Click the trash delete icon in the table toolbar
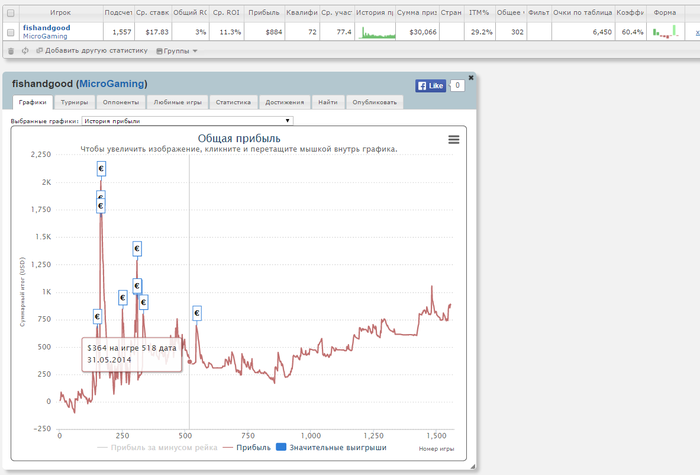Viewport: 700px width, 475px height. click(11, 51)
